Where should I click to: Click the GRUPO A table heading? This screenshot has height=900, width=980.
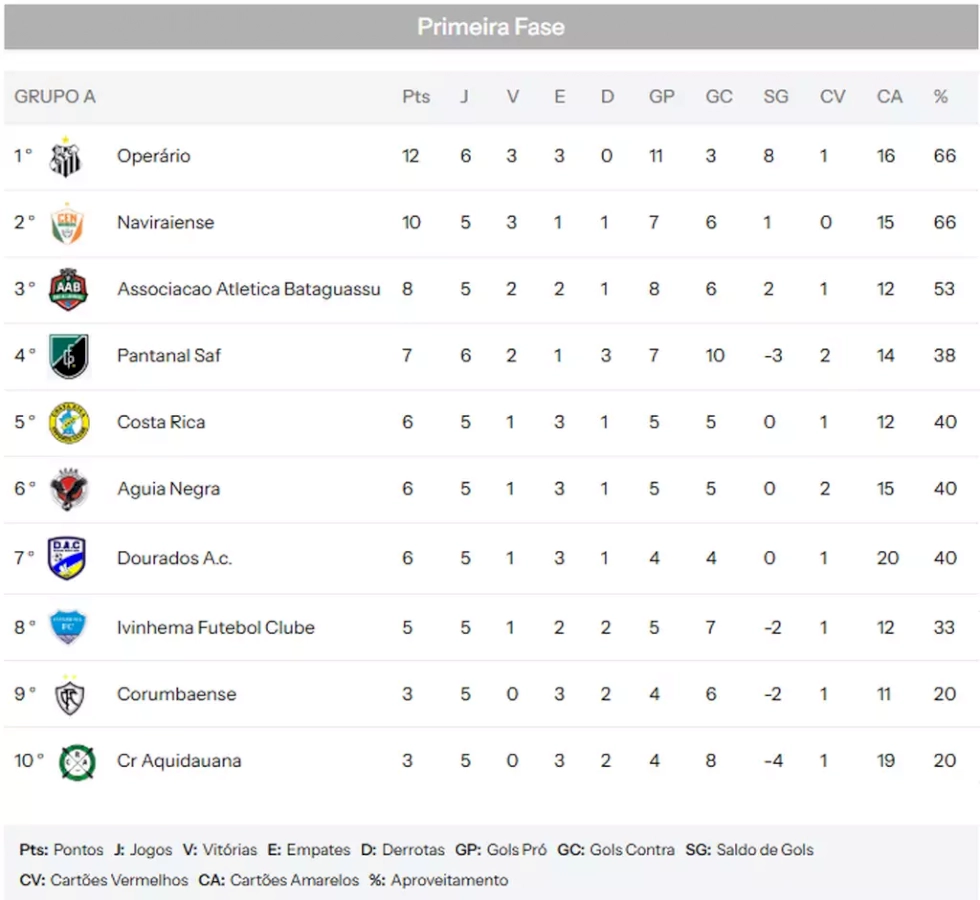point(55,97)
